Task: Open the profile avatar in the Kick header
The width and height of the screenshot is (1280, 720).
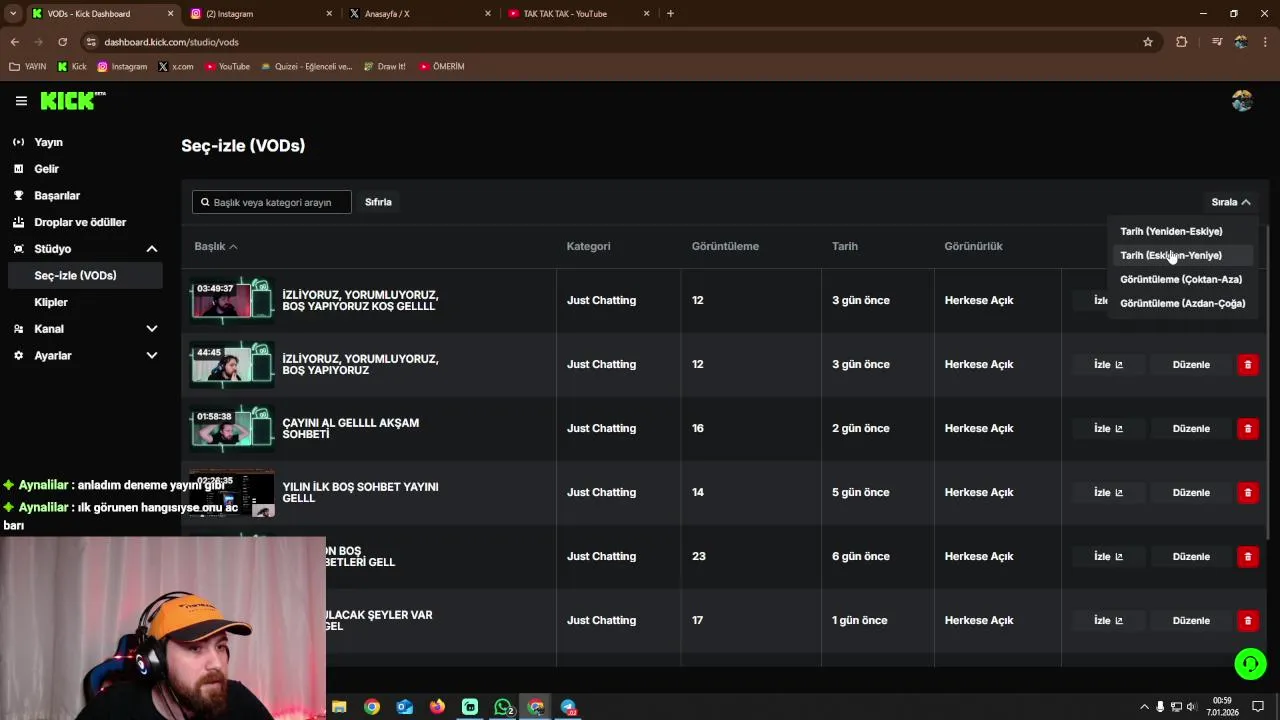Action: point(1242,101)
